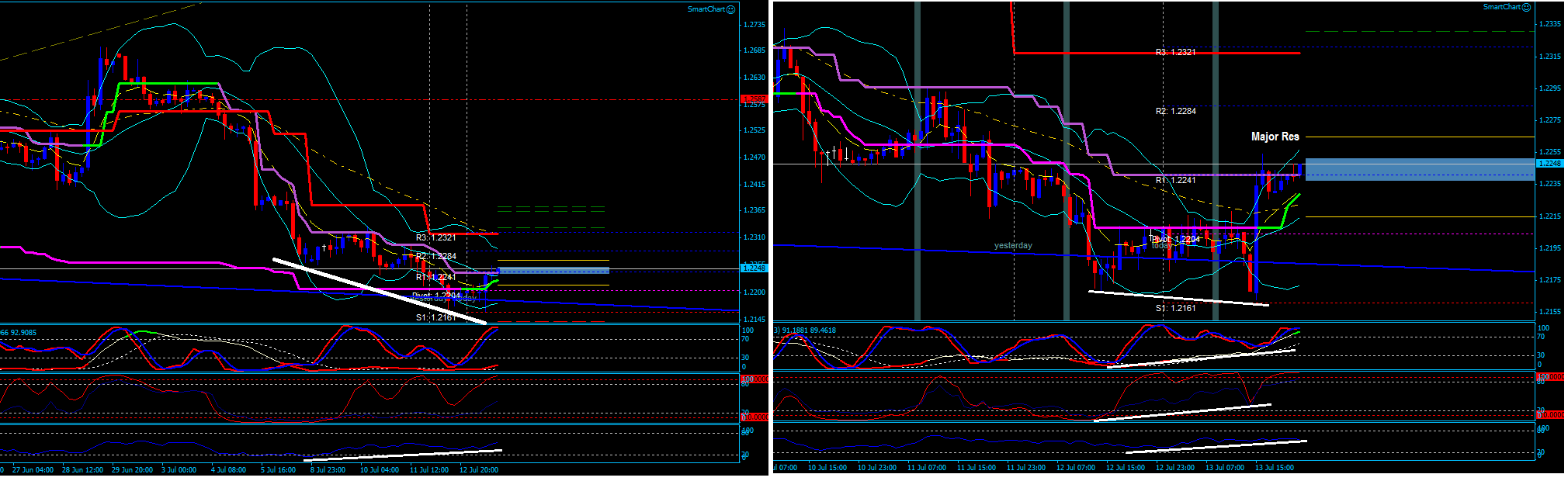
Task: Select blue resistance zone rectangle on left chart
Action: click(x=553, y=270)
